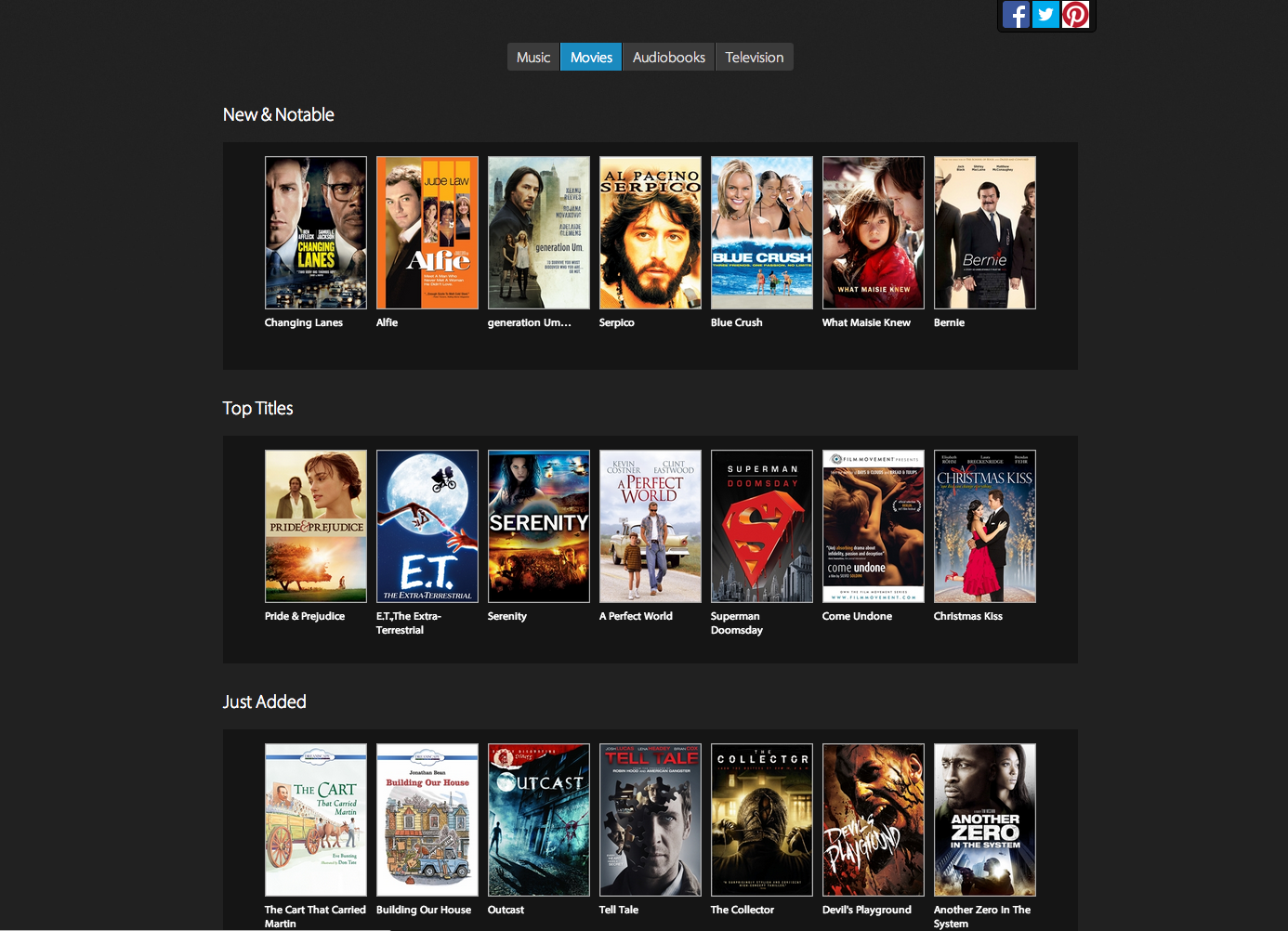Click the Pride & Prejudice title link
The width and height of the screenshot is (1288, 931).
(305, 616)
